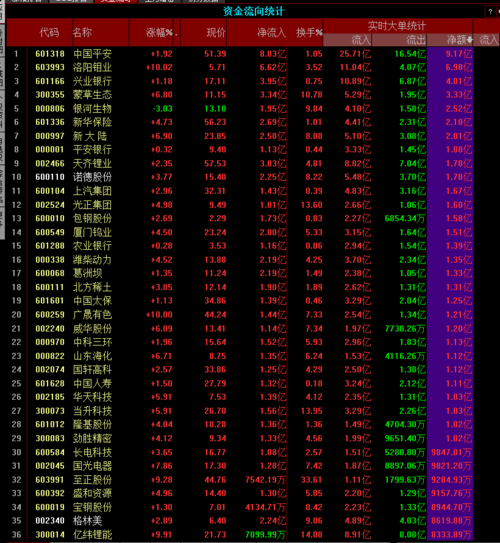
Task: Click the 代码 column header
Action: (x=49, y=33)
